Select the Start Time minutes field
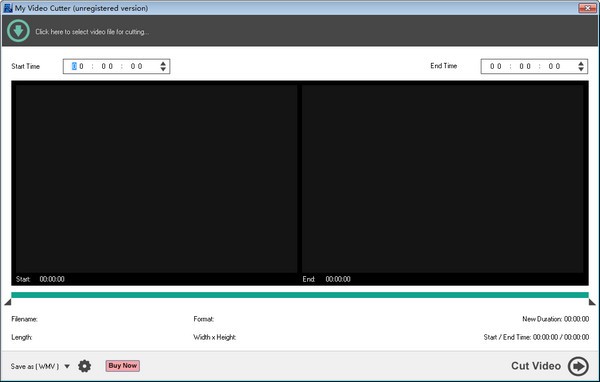Viewport: 600px width, 382px height. [x=107, y=66]
